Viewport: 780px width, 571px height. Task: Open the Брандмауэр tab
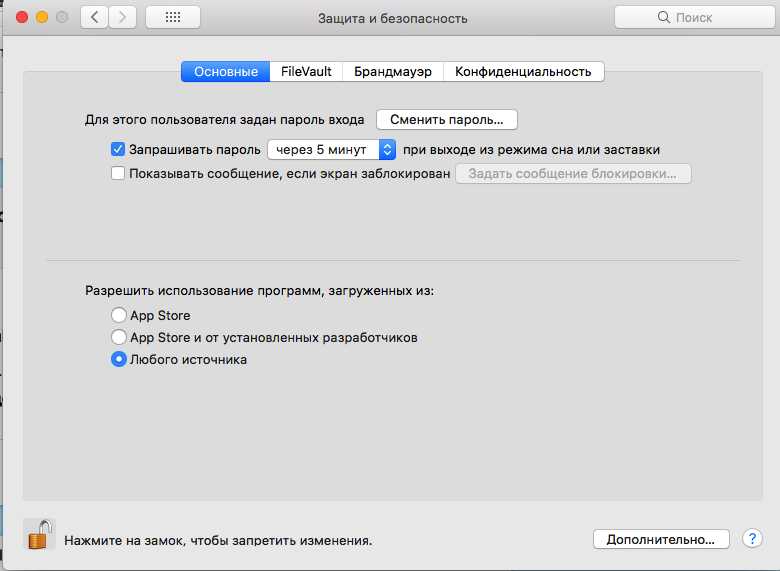click(392, 72)
